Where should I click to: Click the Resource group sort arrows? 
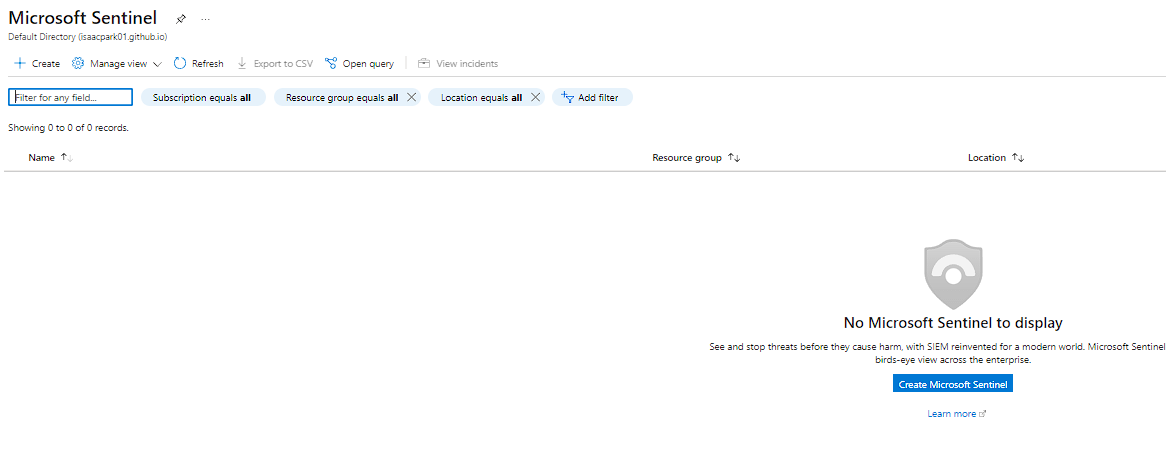click(734, 158)
